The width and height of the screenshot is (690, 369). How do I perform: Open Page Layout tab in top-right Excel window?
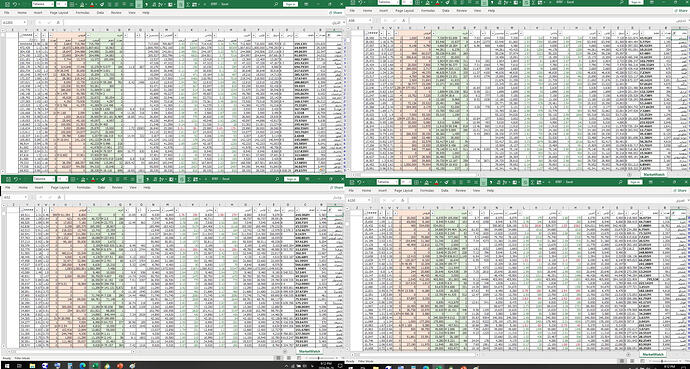pyautogui.click(x=404, y=11)
